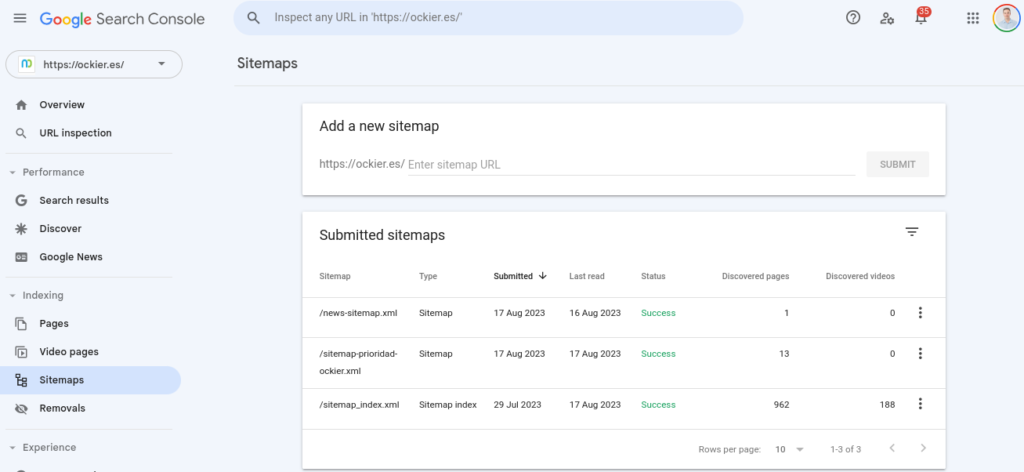Click the Pages document icon

(x=21, y=324)
